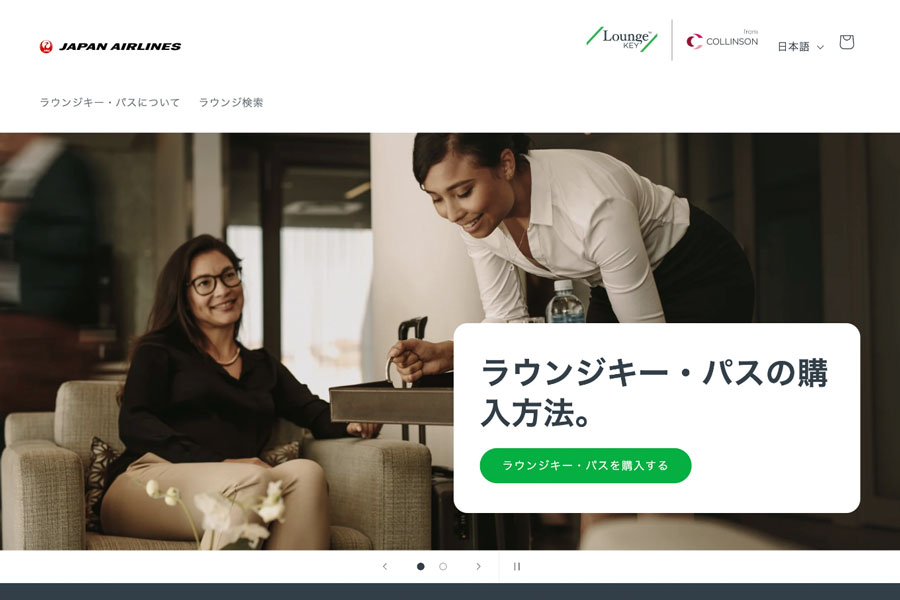This screenshot has width=900, height=600.
Task: Open the shopping cart icon
Action: [847, 42]
